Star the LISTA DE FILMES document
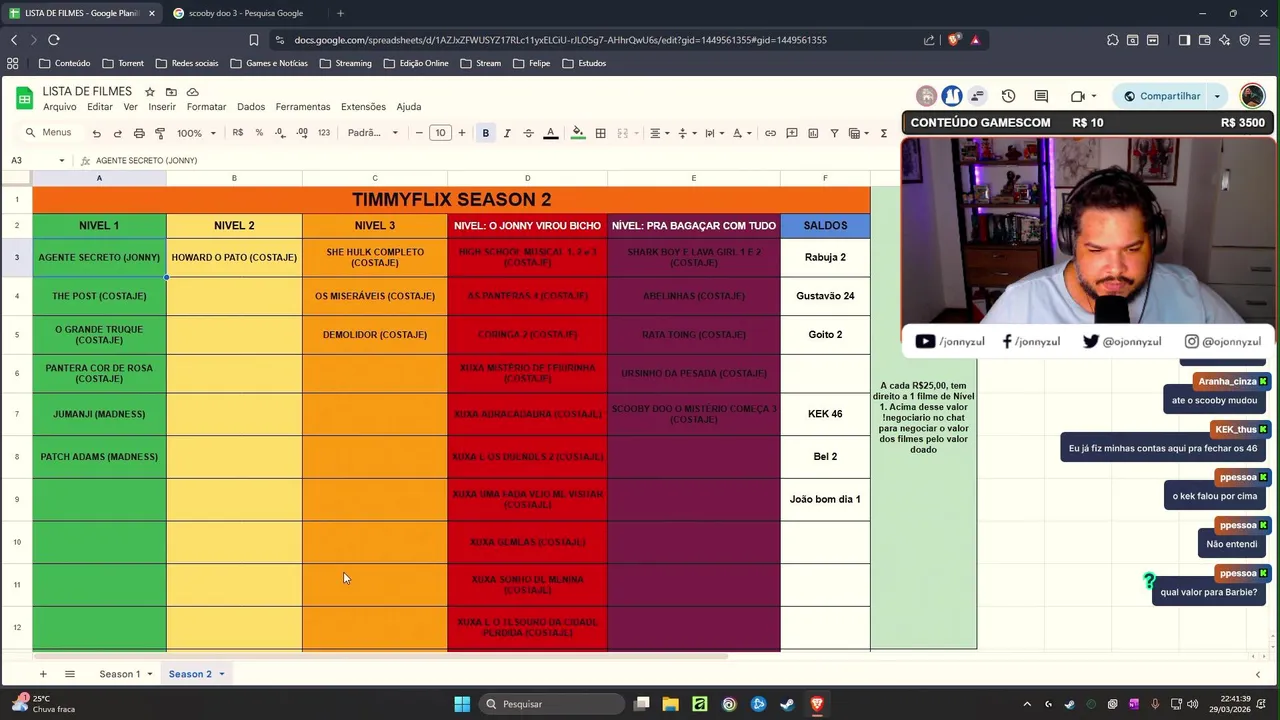This screenshot has height=720, width=1280. [150, 92]
